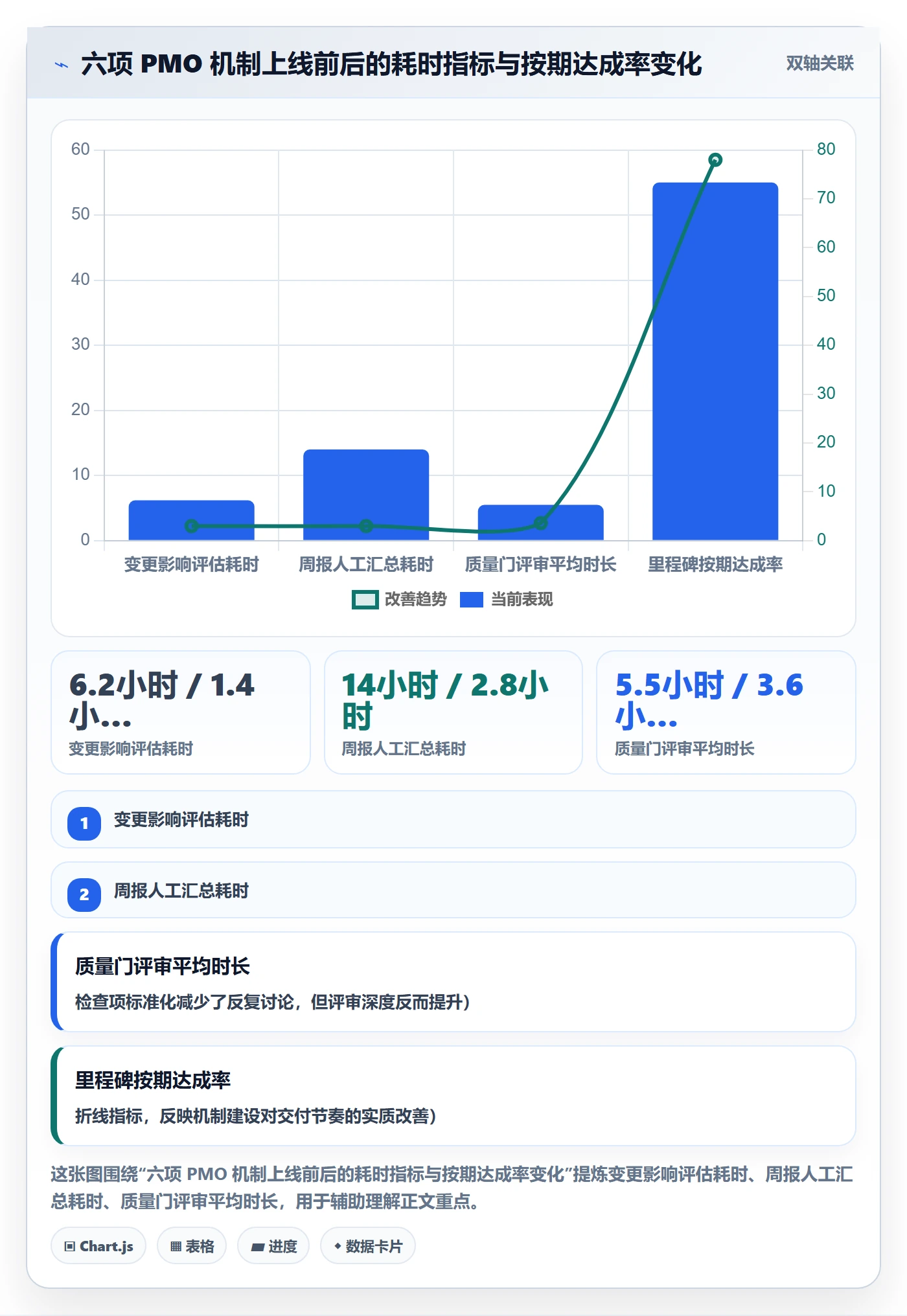This screenshot has height=1316, width=907.
Task: Click the Chart.js tag
Action: tap(98, 1246)
